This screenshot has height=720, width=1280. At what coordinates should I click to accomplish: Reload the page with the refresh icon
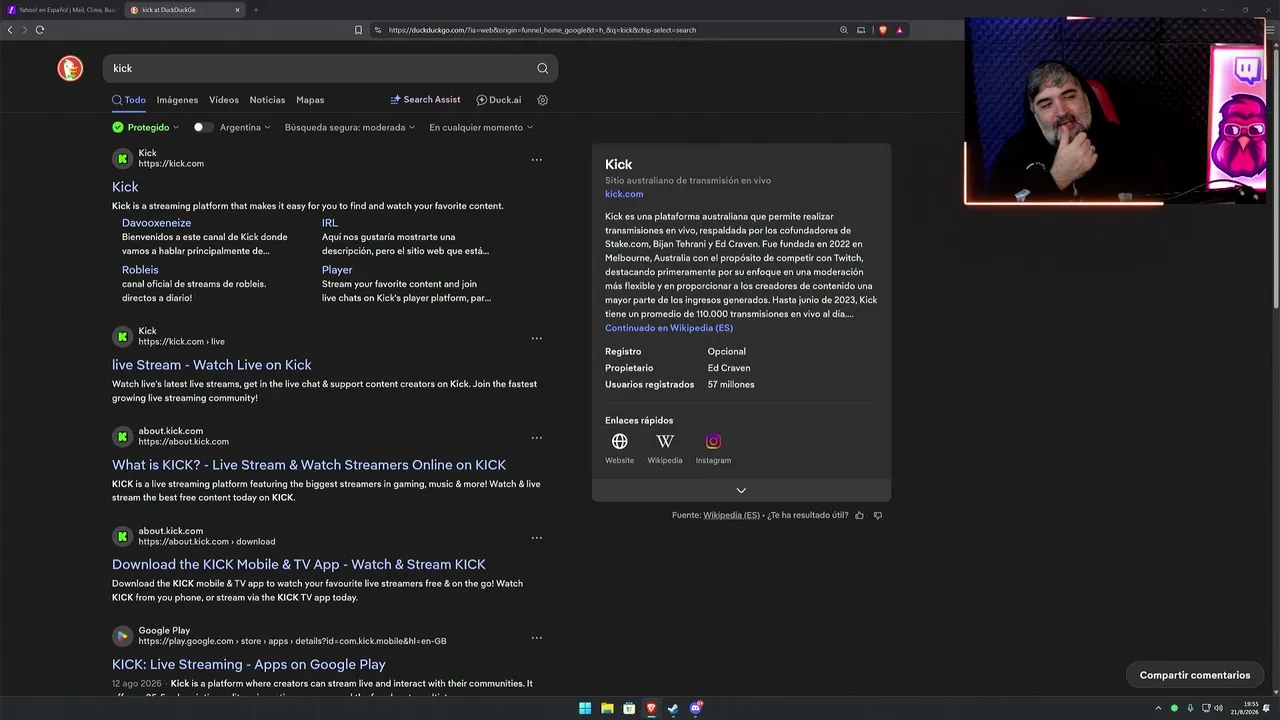tap(40, 30)
